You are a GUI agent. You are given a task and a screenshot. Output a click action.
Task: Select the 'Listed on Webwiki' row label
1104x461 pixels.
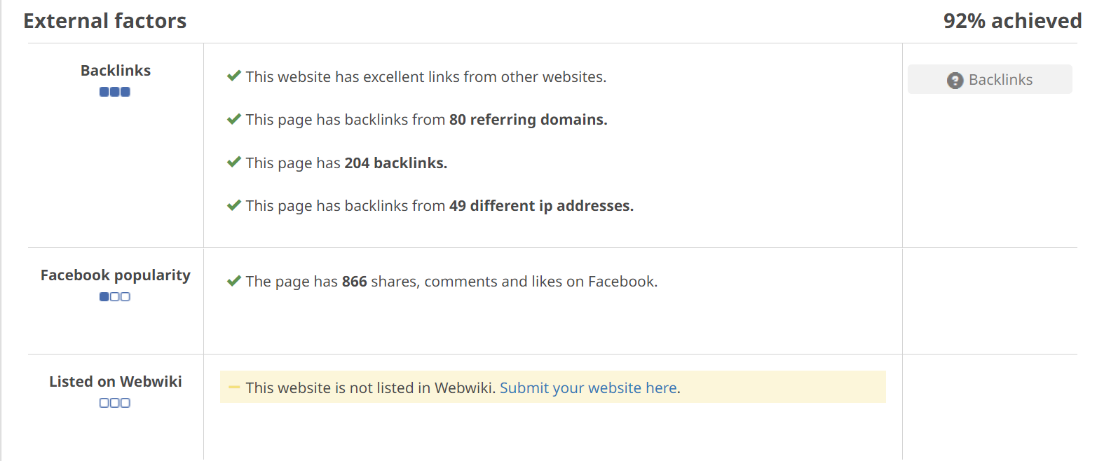click(115, 381)
